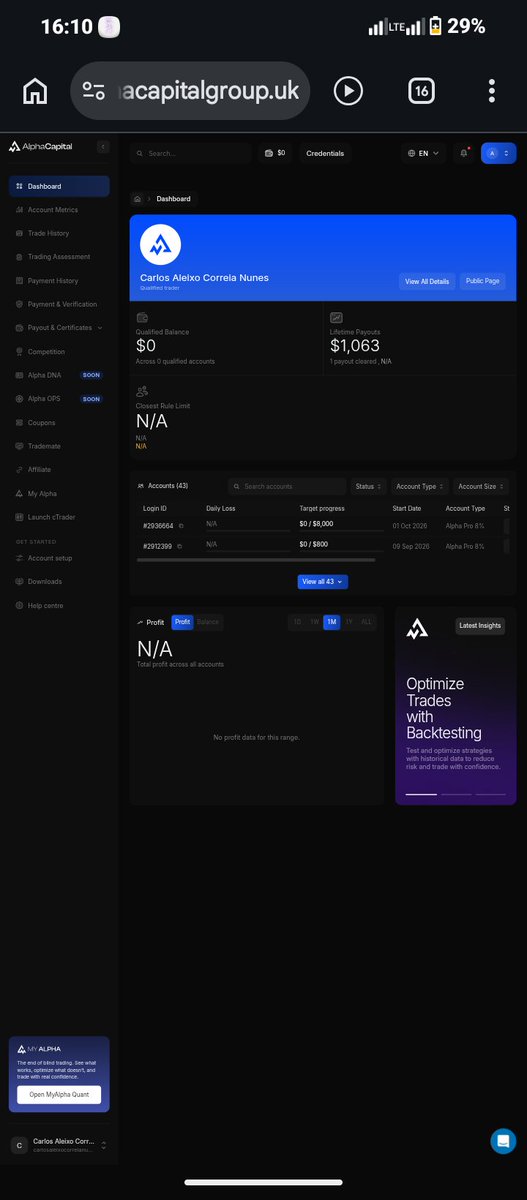The width and height of the screenshot is (527, 1200).
Task: Open Account setup
Action: point(59,558)
